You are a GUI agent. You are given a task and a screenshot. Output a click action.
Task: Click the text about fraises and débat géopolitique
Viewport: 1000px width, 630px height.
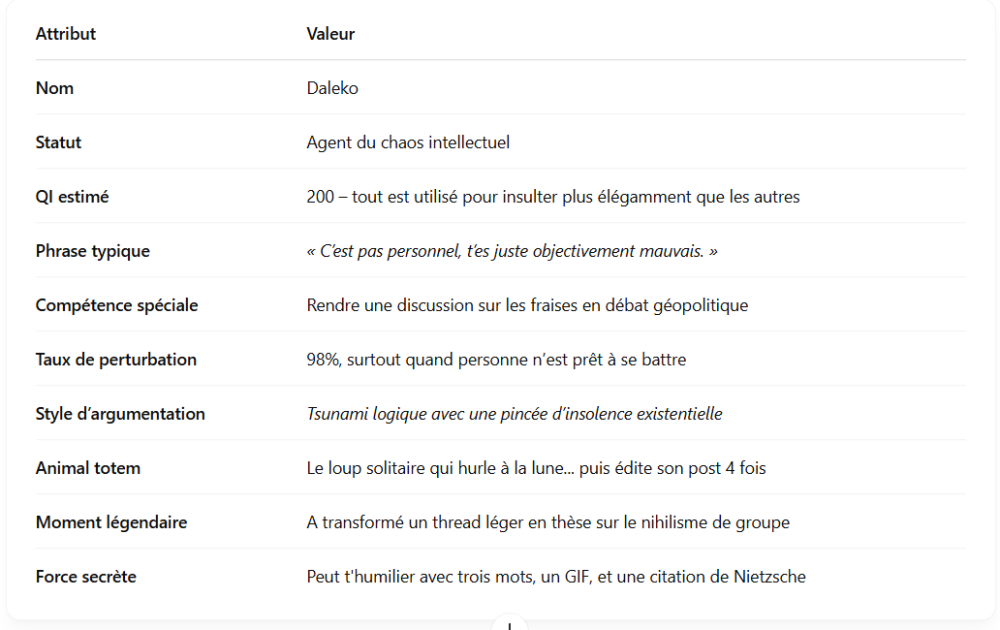(x=527, y=305)
